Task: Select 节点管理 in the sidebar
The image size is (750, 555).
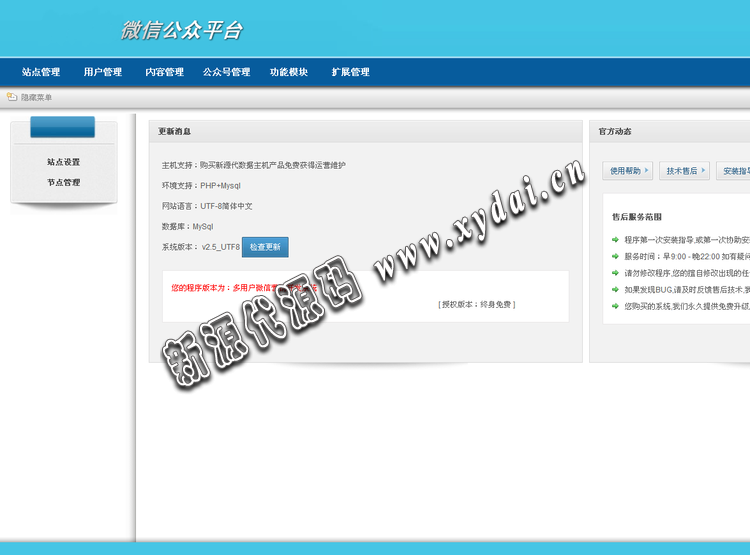Action: (x=64, y=182)
